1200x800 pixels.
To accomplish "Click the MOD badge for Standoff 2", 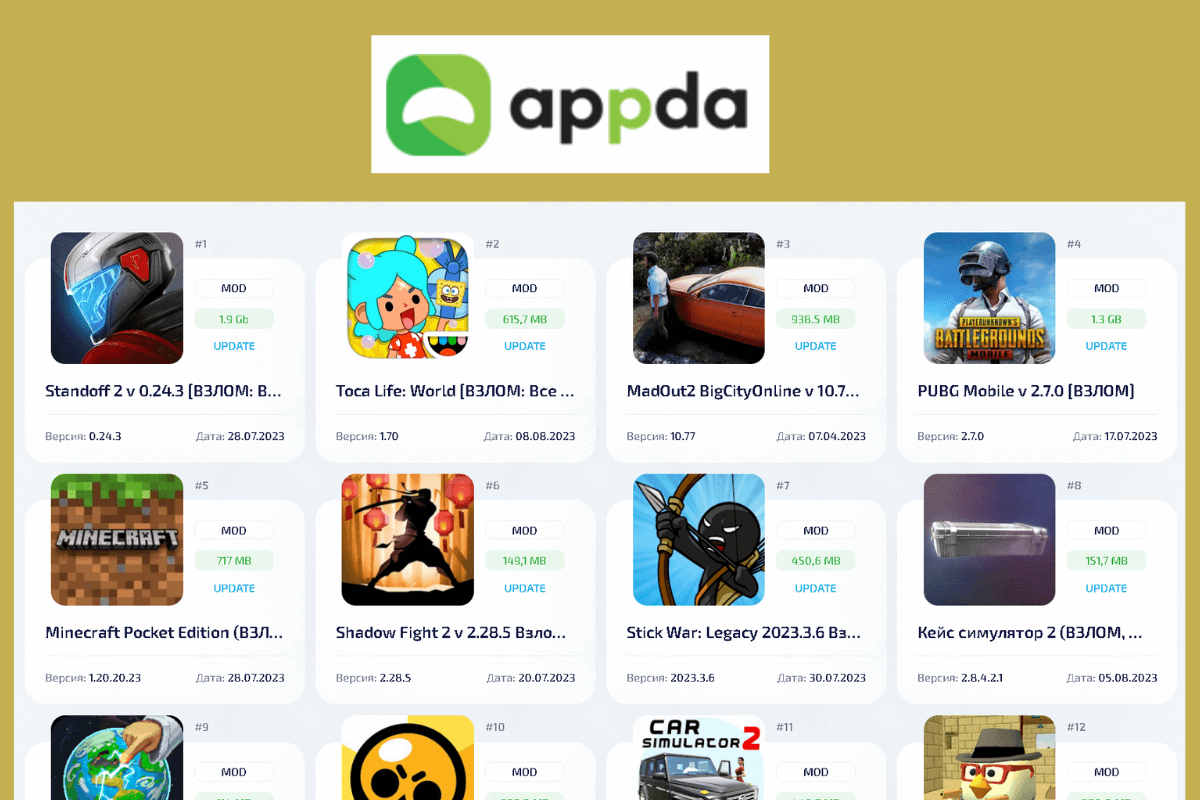I will click(x=234, y=288).
